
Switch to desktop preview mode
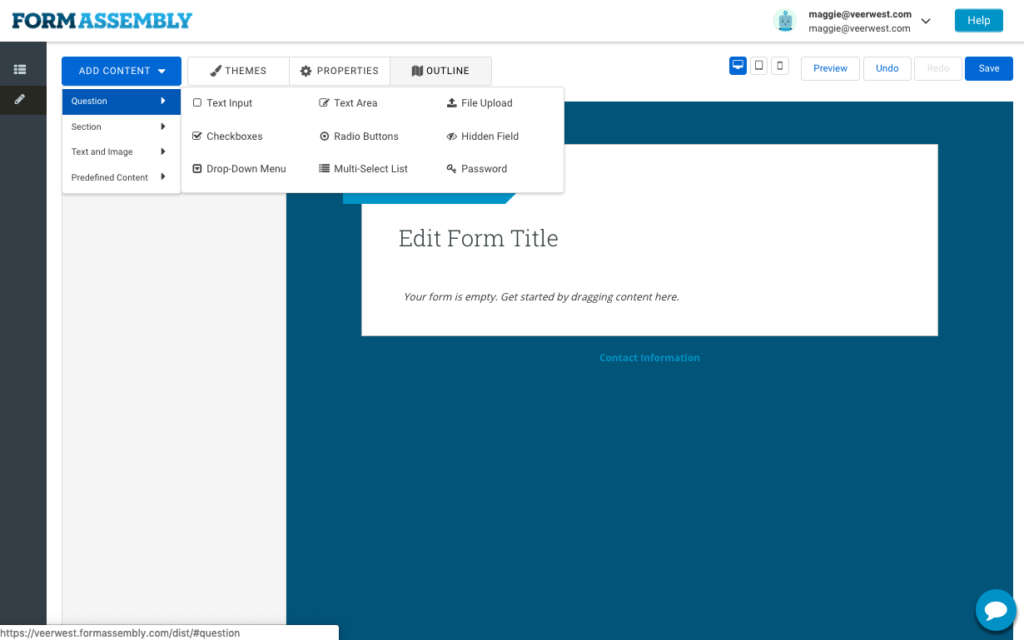pos(738,65)
